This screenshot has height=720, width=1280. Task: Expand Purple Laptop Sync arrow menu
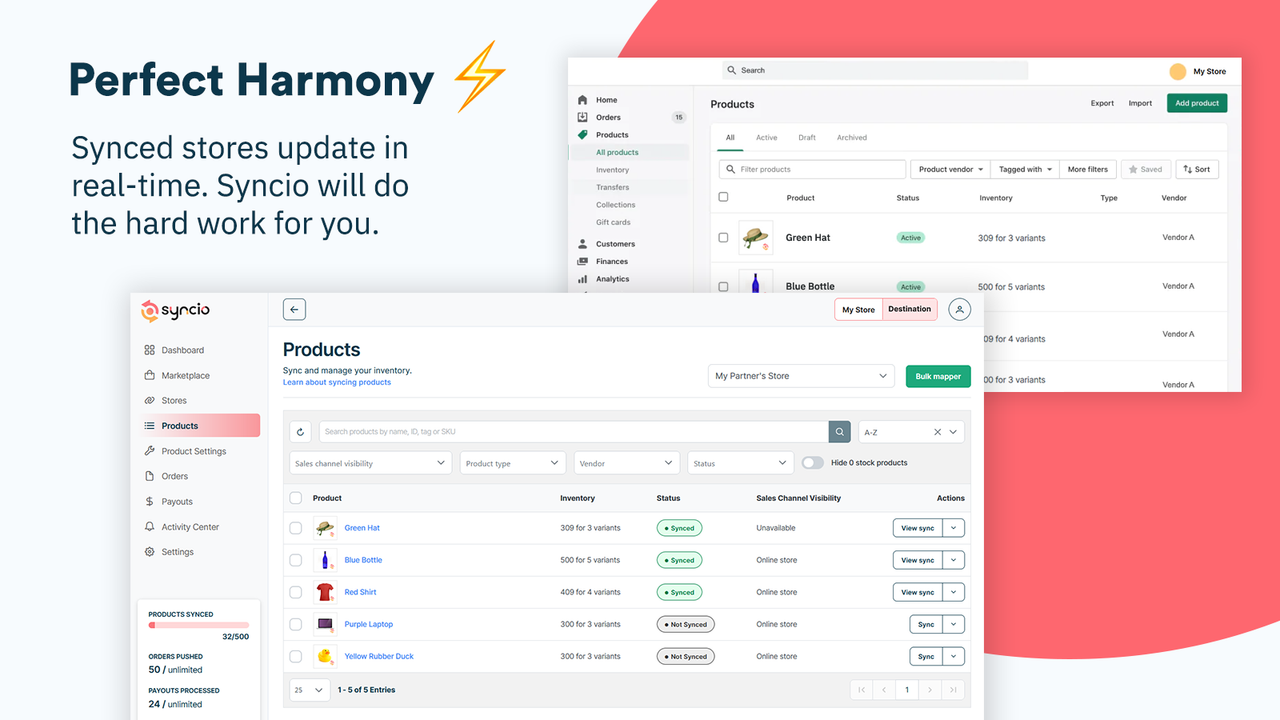954,624
